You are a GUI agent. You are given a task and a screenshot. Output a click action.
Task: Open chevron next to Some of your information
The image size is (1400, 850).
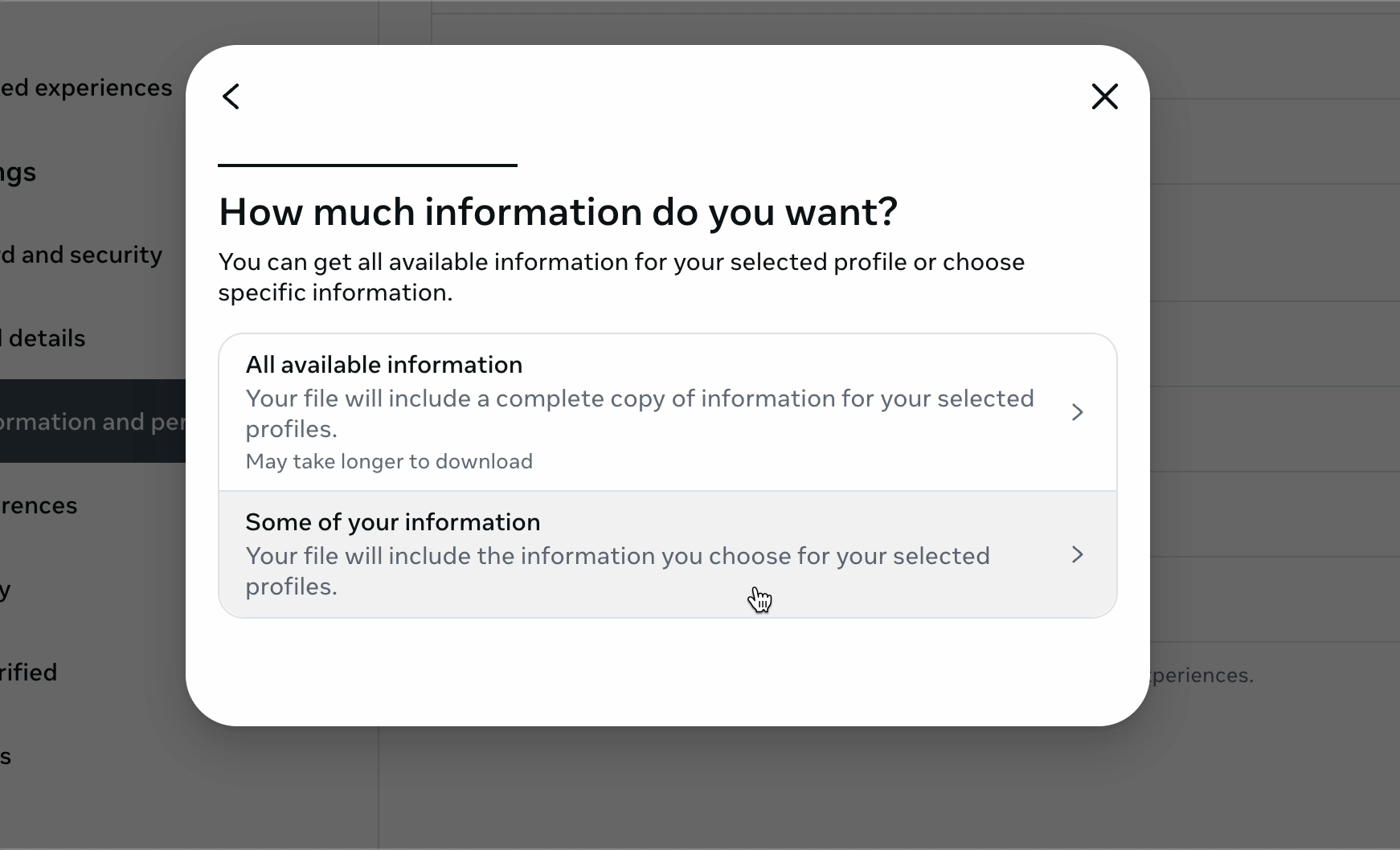tap(1078, 554)
